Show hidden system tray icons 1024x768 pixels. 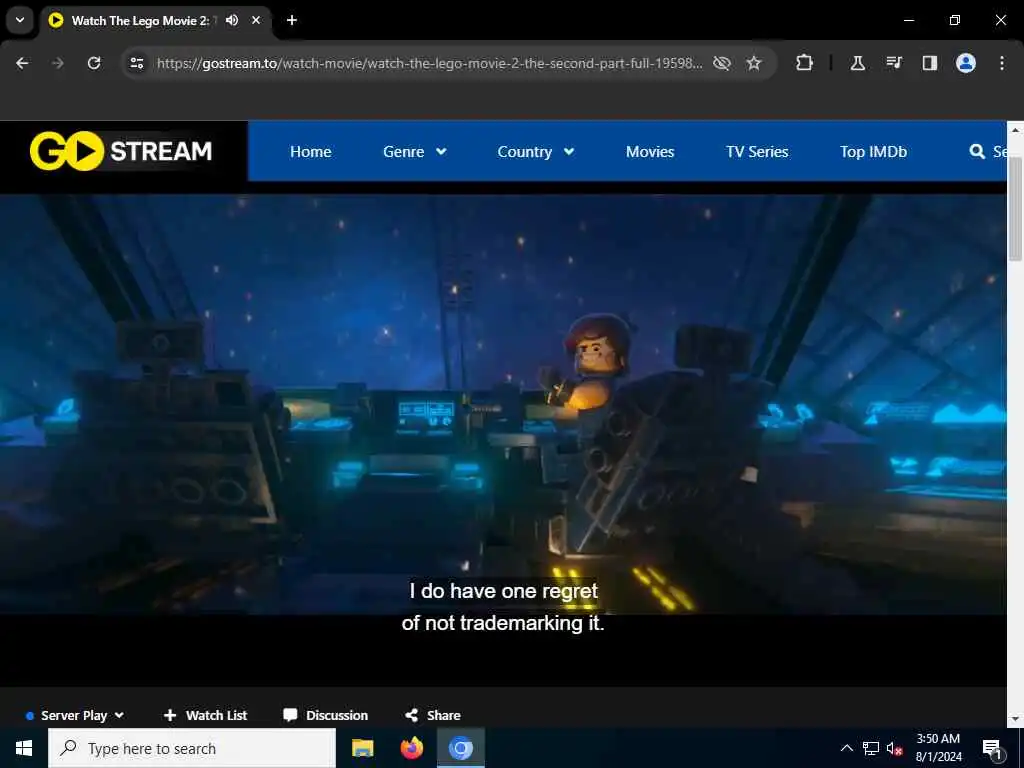tap(846, 748)
